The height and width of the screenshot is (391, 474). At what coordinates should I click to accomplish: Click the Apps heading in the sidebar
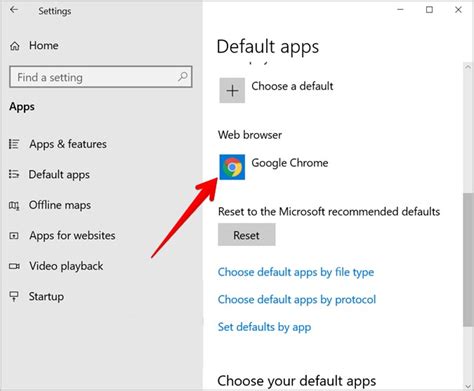pyautogui.click(x=22, y=107)
